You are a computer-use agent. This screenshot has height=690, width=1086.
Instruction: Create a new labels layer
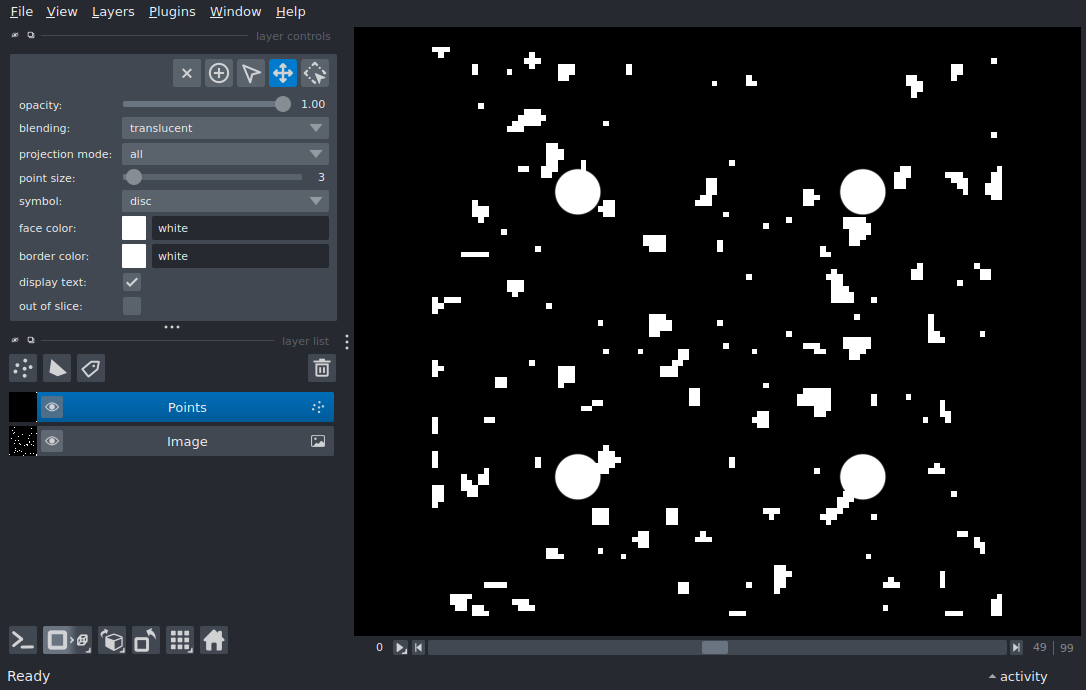(91, 368)
